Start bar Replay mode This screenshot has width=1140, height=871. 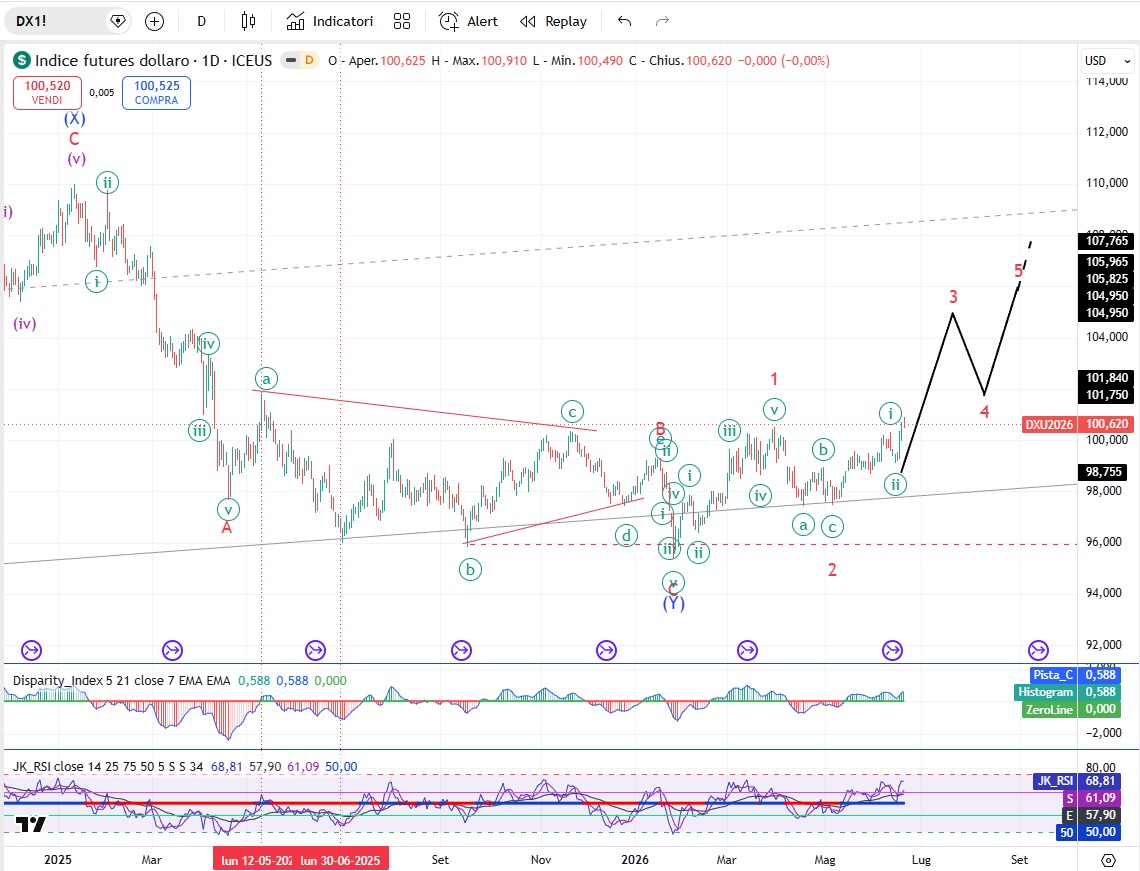553,22
